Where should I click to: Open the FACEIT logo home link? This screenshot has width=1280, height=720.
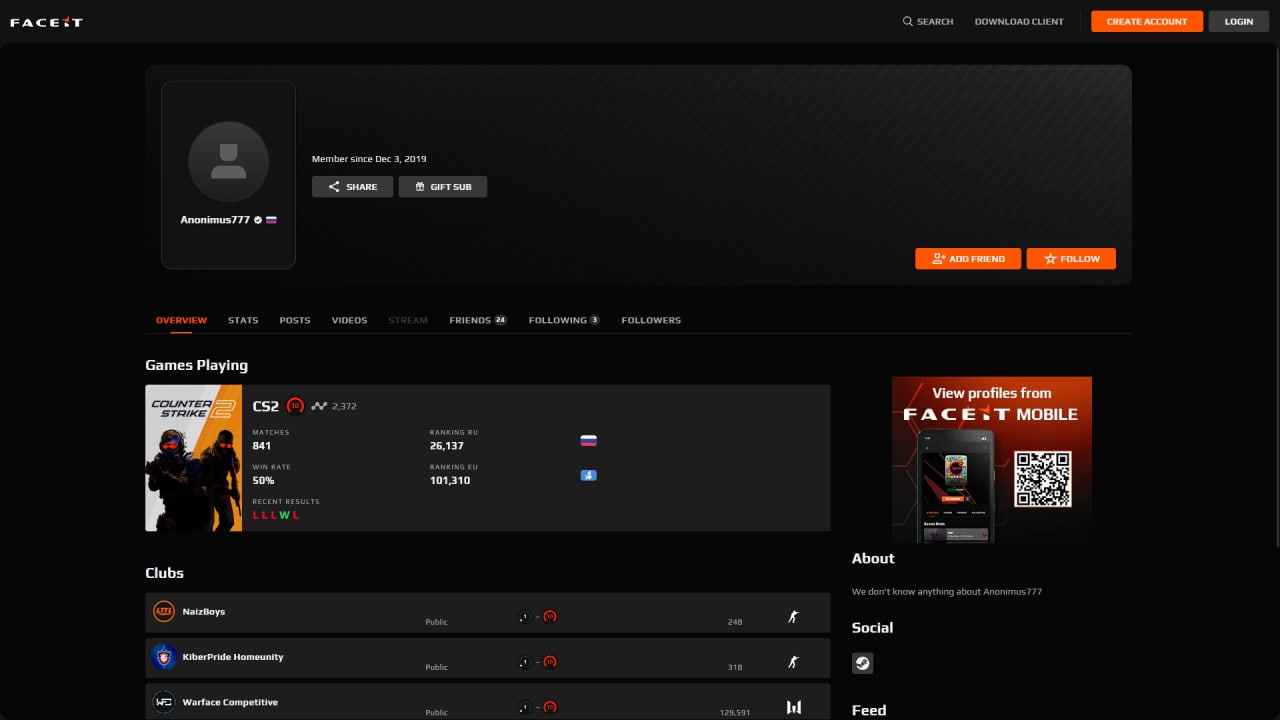(x=45, y=21)
